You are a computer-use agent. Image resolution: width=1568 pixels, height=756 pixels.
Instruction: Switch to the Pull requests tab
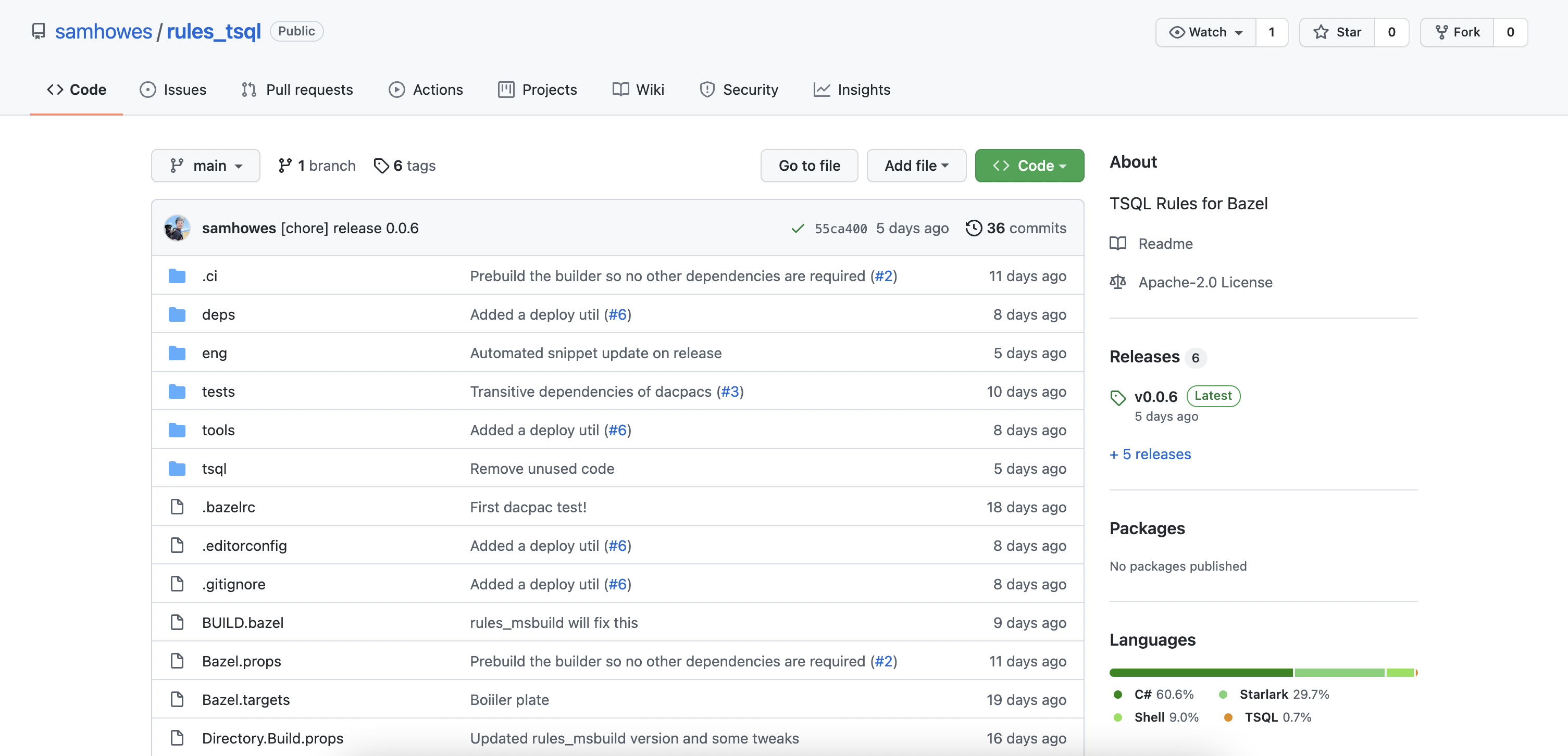click(297, 90)
